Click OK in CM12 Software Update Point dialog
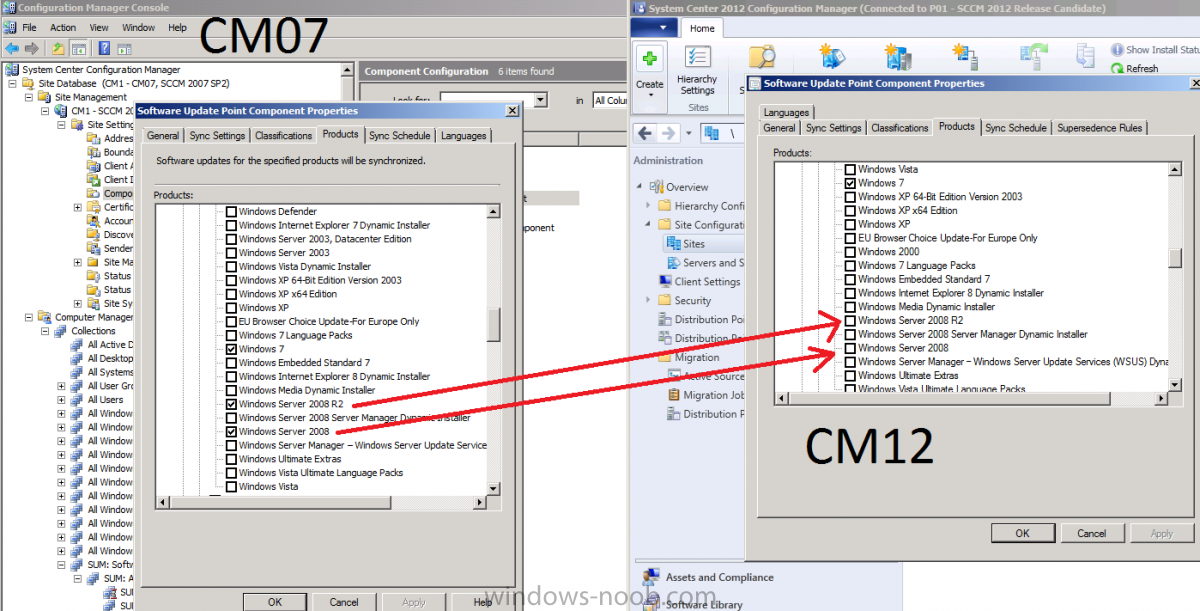 (x=1022, y=533)
